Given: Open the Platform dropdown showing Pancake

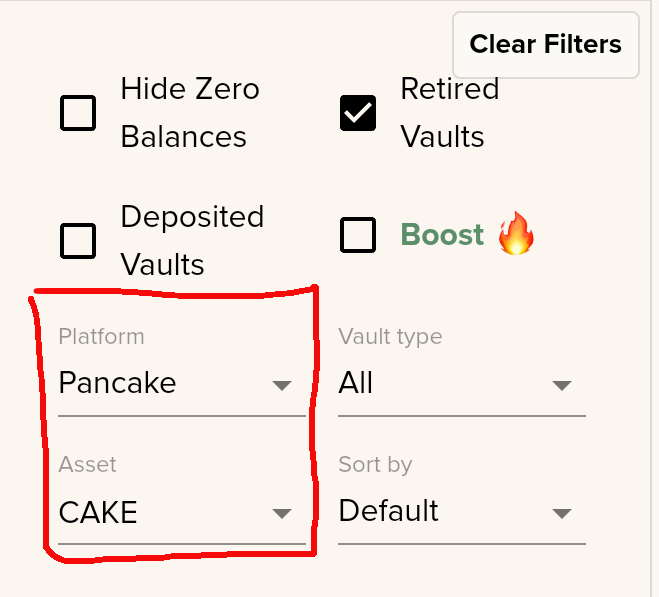Looking at the screenshot, I should (x=182, y=383).
